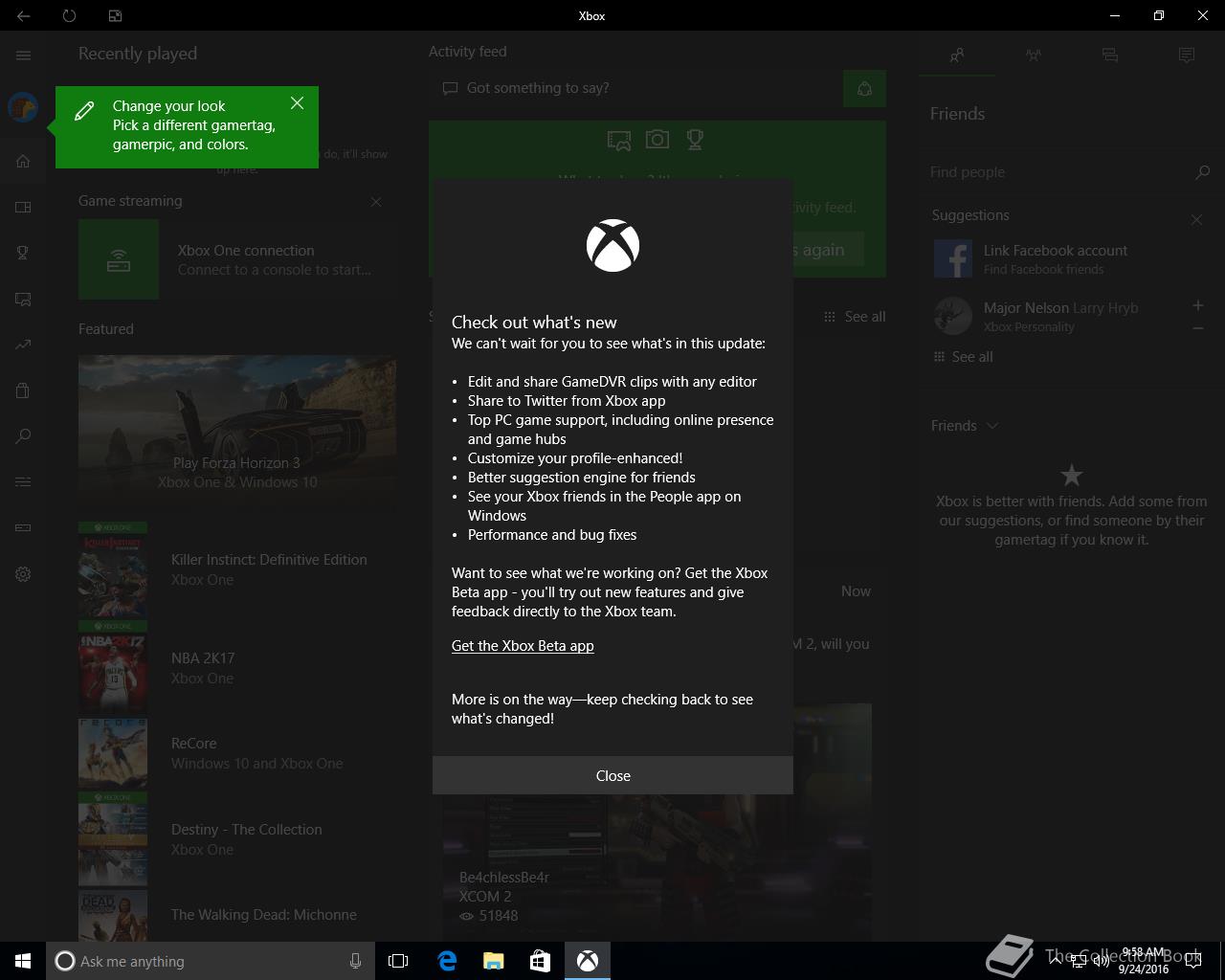
Task: Click Got something to say field
Action: tap(634, 88)
